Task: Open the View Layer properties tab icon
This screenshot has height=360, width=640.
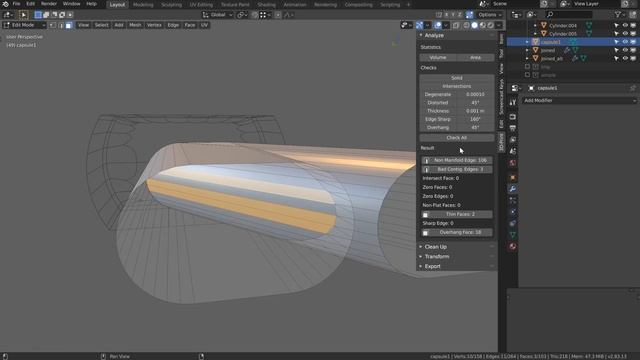Action: (x=513, y=140)
